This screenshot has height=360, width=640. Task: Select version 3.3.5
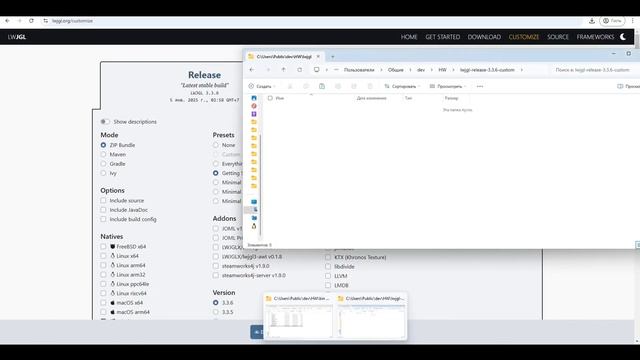(216, 312)
